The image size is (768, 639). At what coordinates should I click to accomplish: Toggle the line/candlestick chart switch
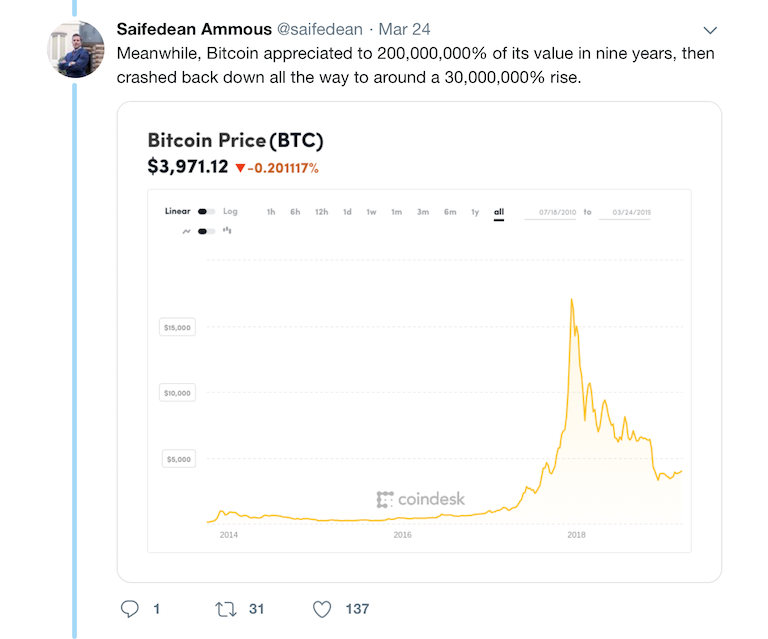point(206,231)
